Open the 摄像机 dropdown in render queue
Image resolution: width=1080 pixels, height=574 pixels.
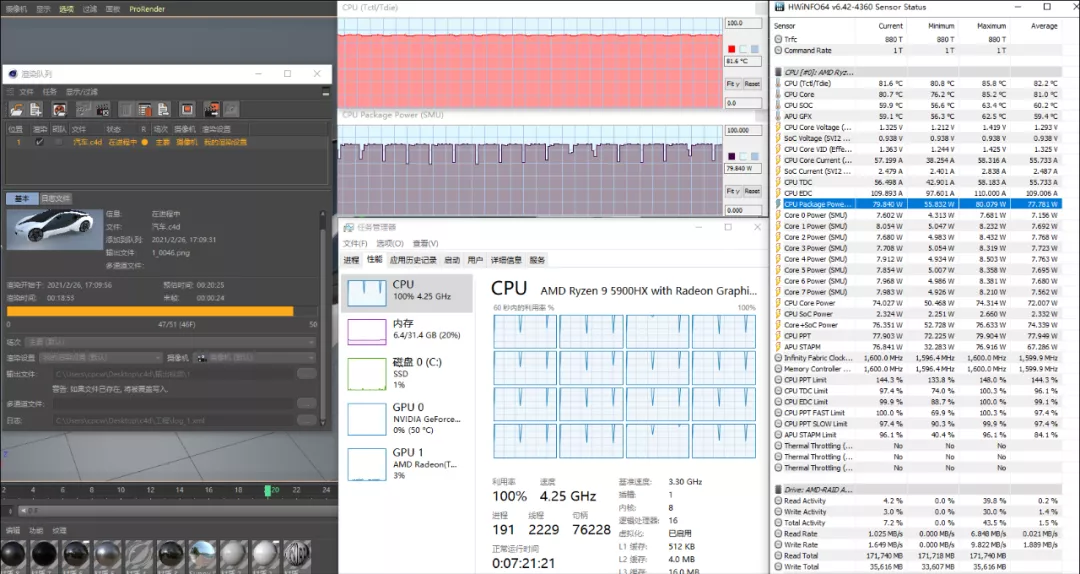click(x=254, y=358)
